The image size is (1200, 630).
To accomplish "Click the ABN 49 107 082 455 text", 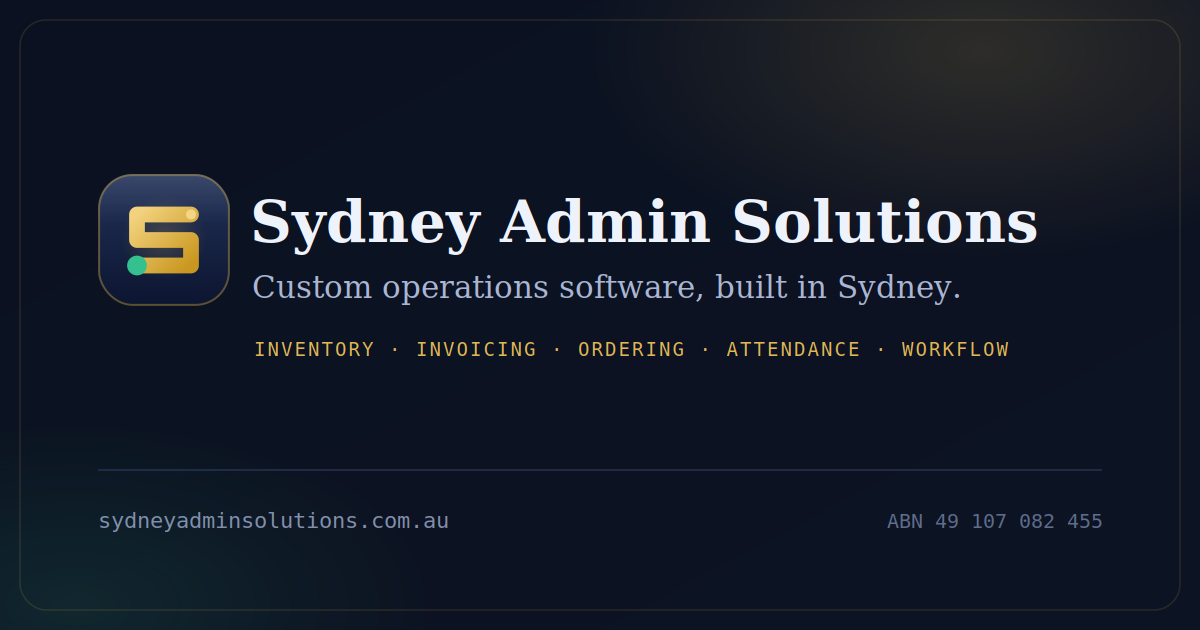I will pyautogui.click(x=995, y=521).
